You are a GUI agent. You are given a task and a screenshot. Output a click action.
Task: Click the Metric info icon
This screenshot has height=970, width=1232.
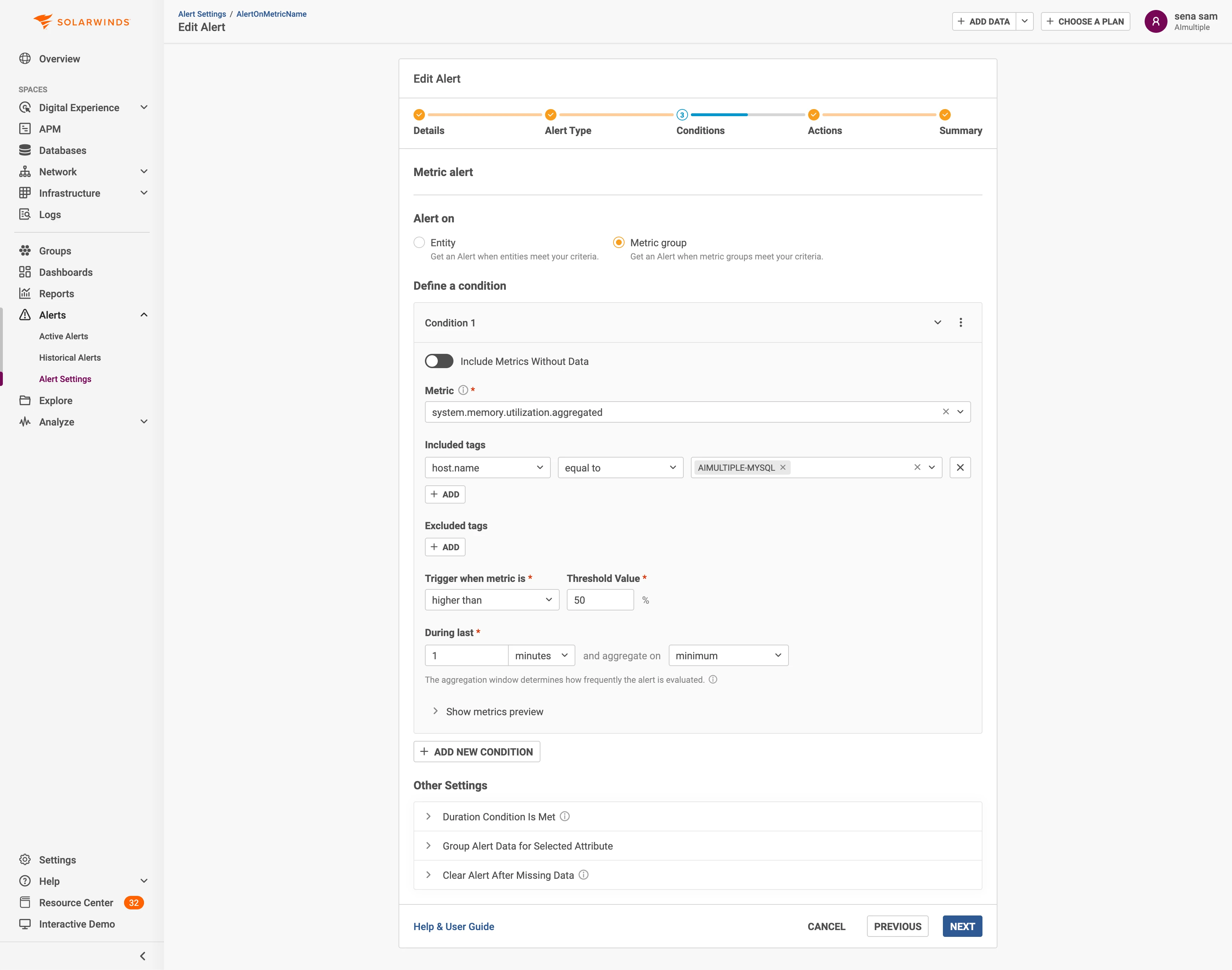point(463,390)
